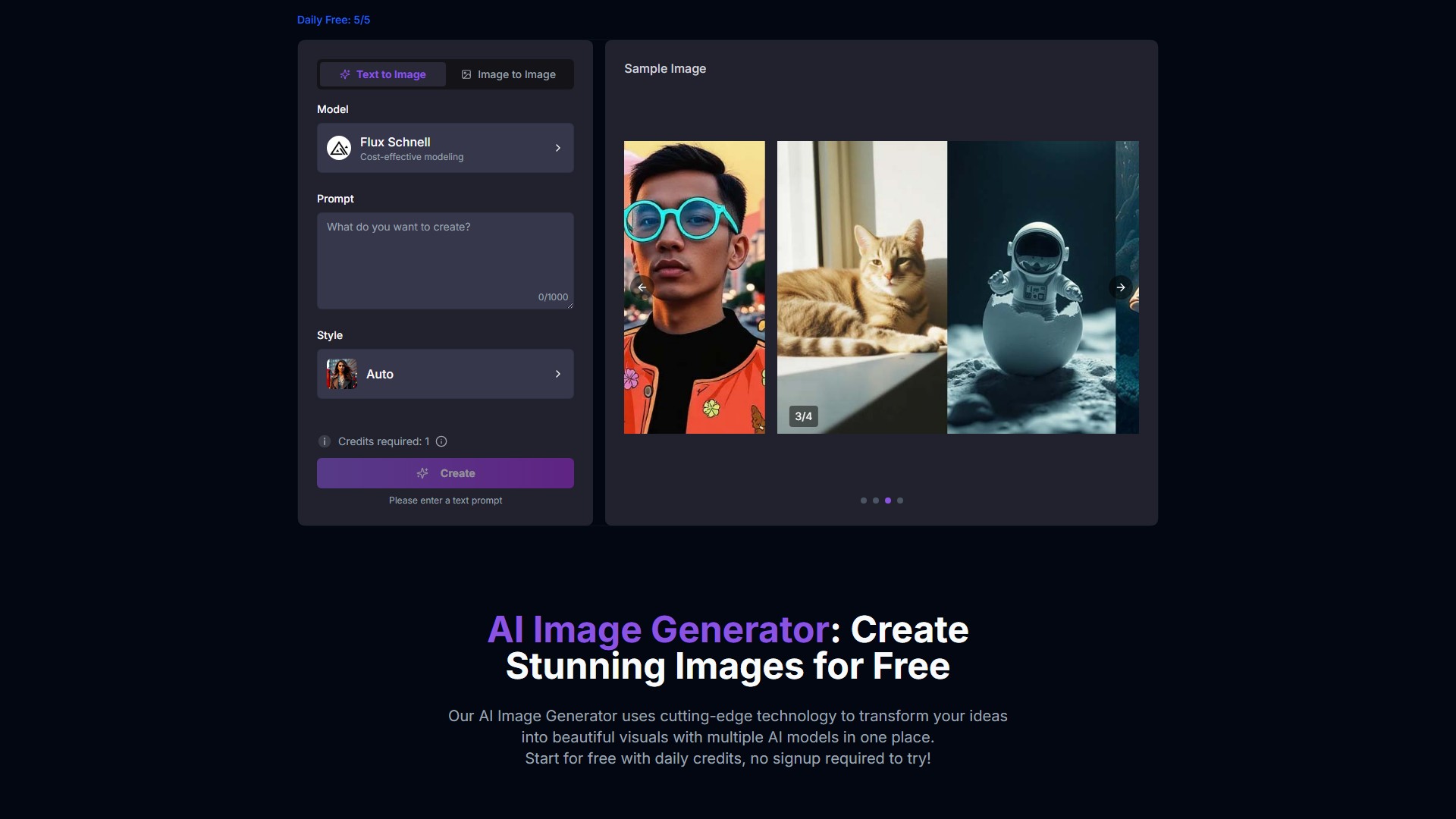
Task: Click the Prompt label
Action: [x=335, y=199]
